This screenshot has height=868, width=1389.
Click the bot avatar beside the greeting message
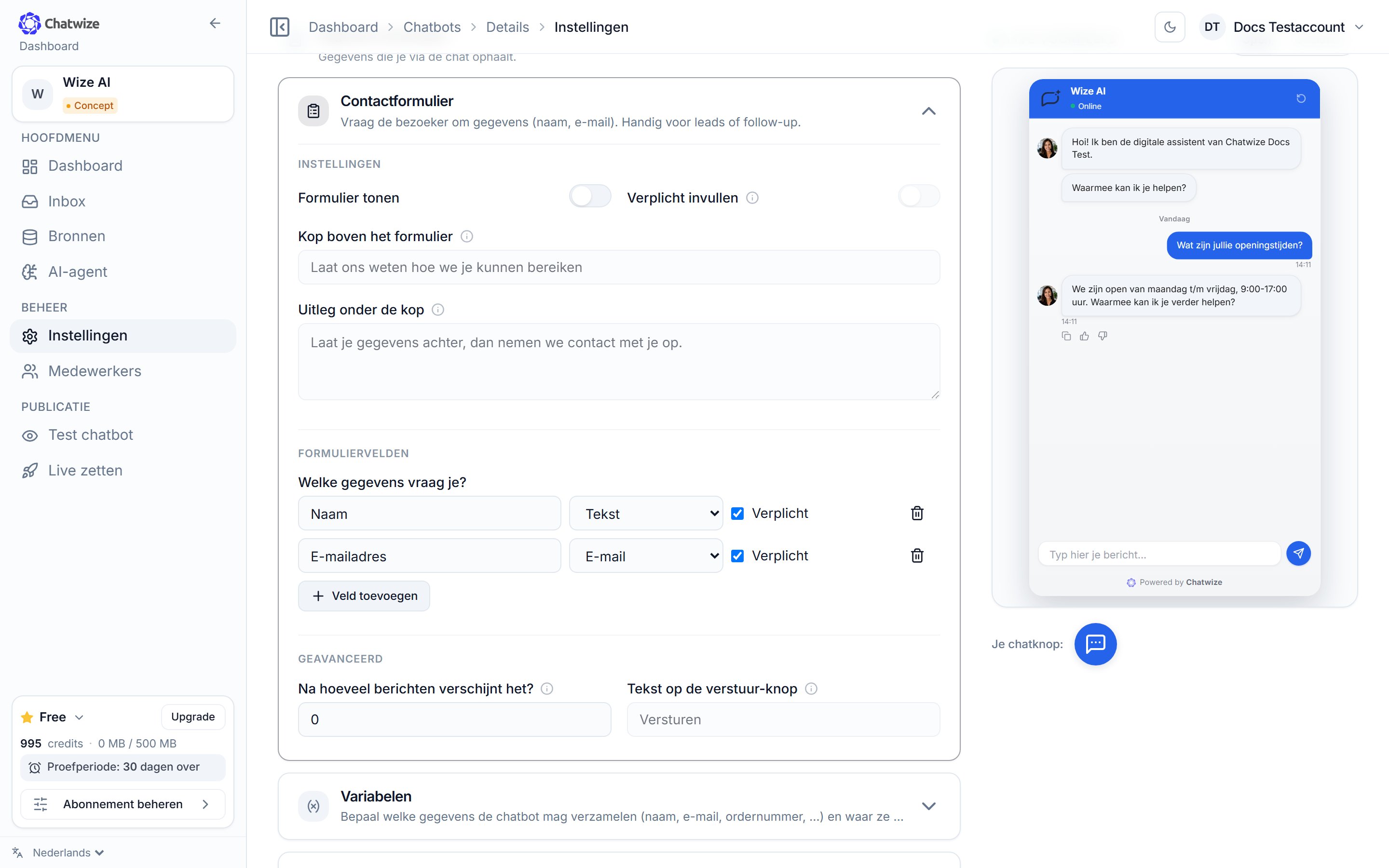click(x=1047, y=148)
